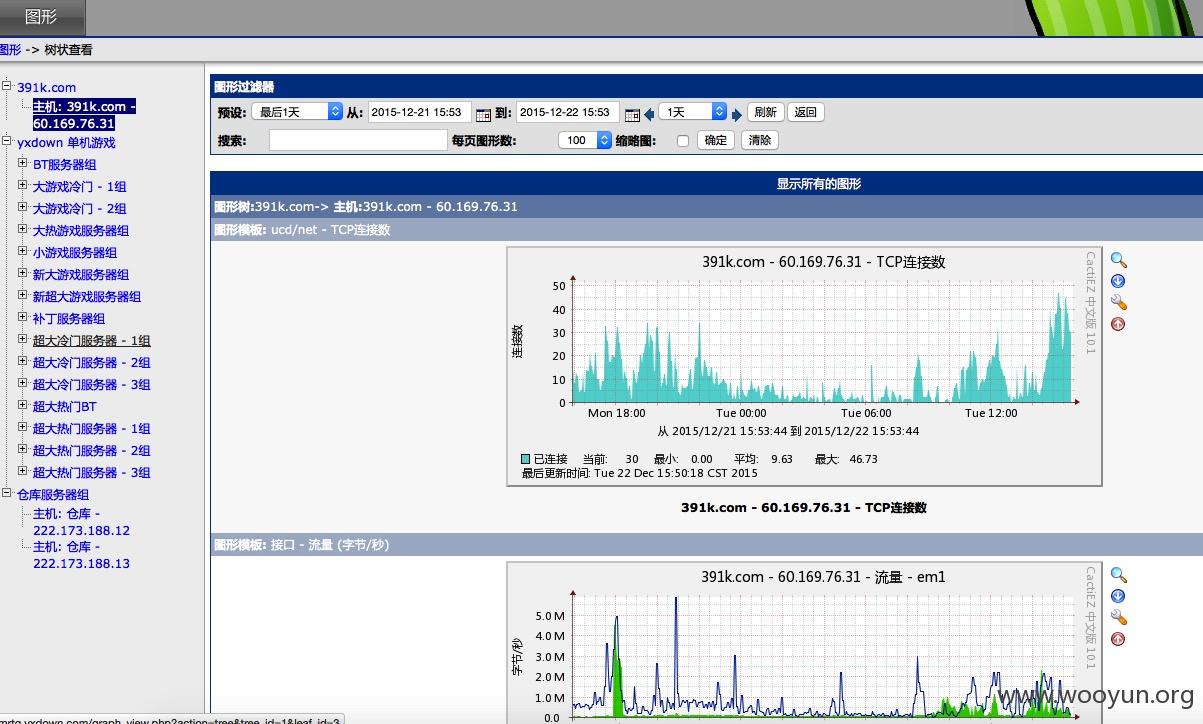This screenshot has width=1203, height=724.
Task: Open the 大游戏冷门 - 1组 link
Action: (80, 186)
